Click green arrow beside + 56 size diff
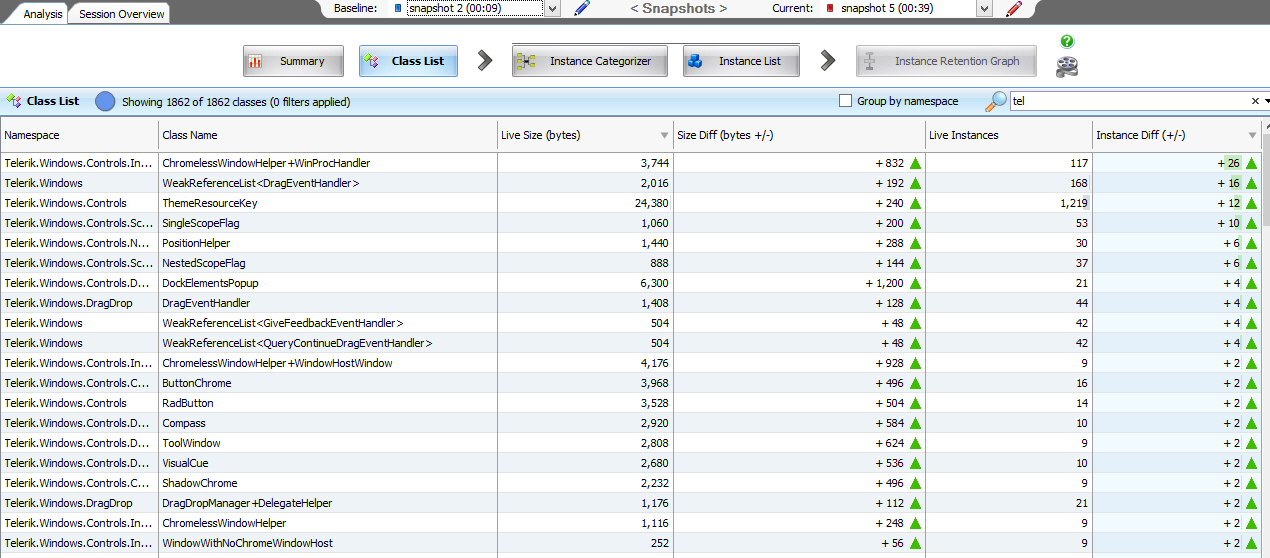 (915, 543)
